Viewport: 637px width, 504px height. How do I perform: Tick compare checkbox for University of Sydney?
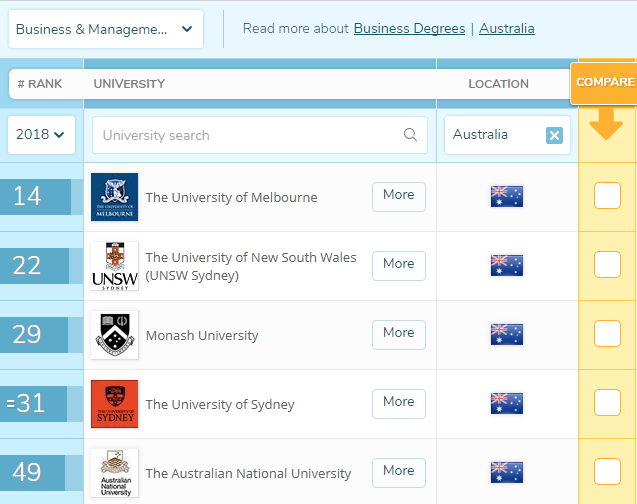click(607, 402)
